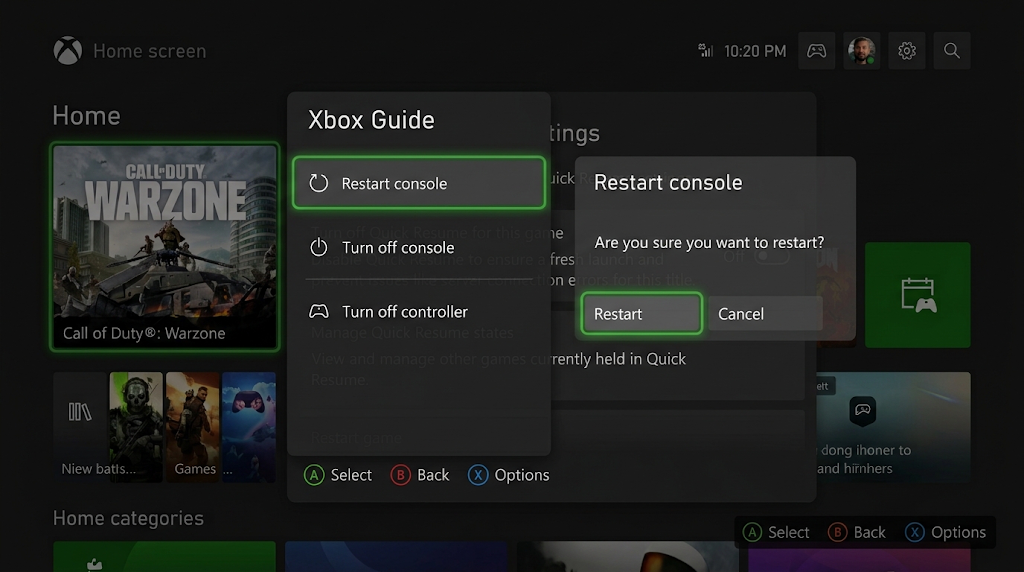Click Cancel in the restart dialog
1024x572 pixels.
click(765, 313)
